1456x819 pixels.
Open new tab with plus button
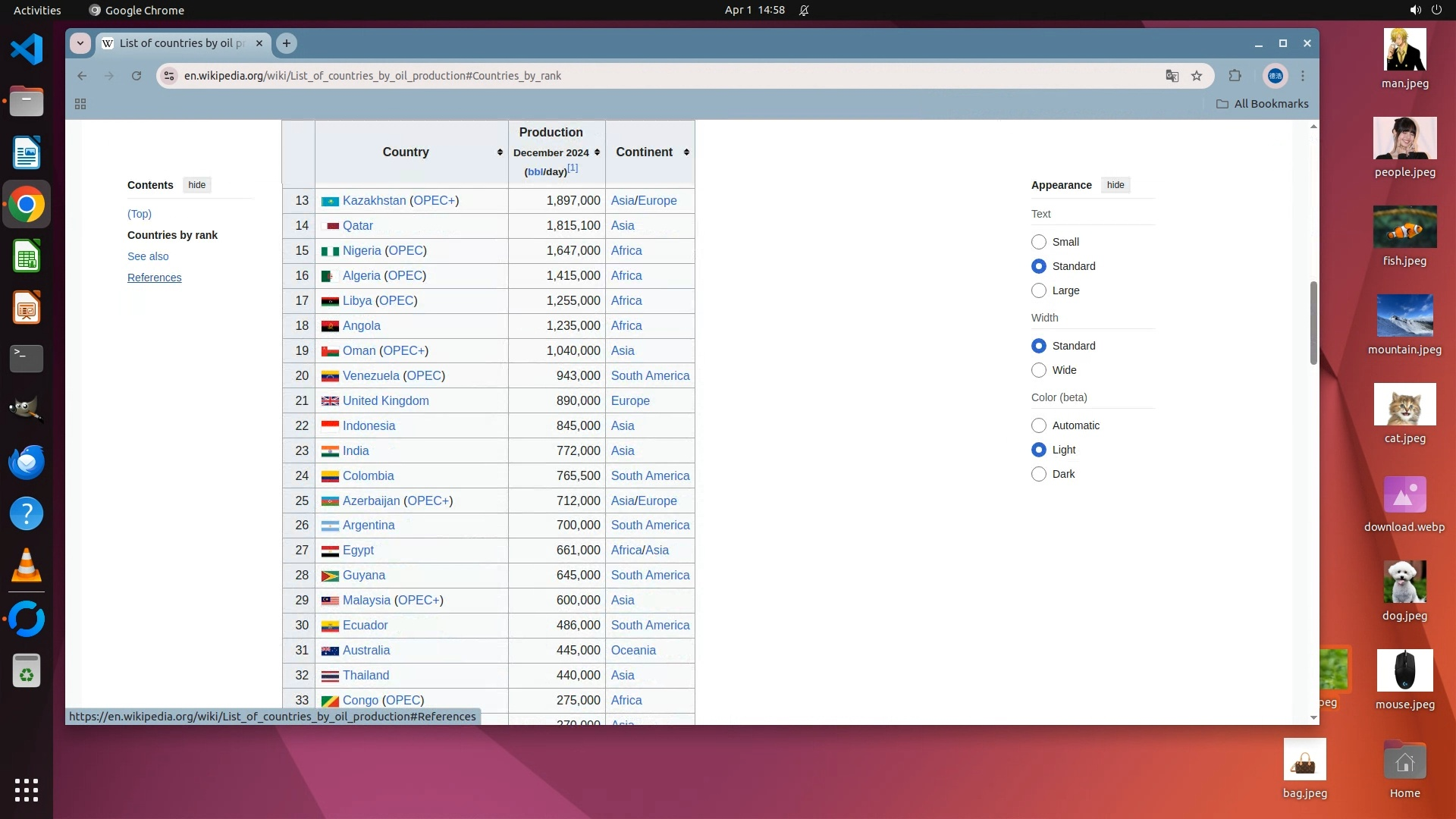coord(287,43)
